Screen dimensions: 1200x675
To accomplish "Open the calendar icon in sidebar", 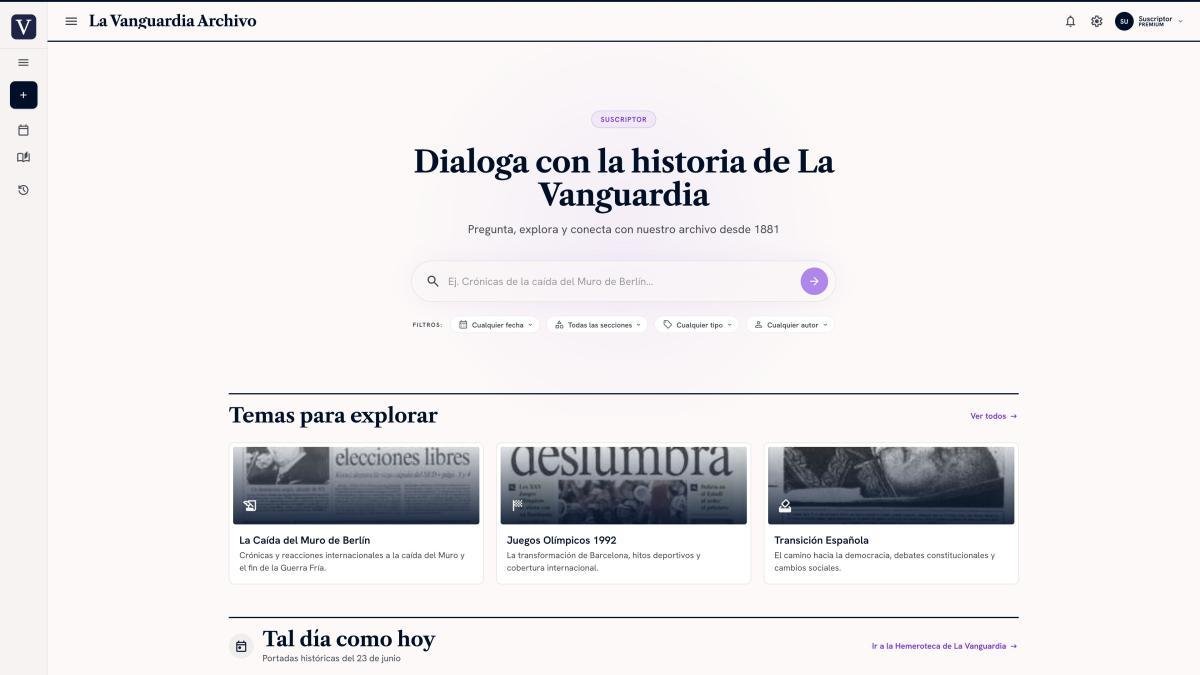I will tap(24, 130).
